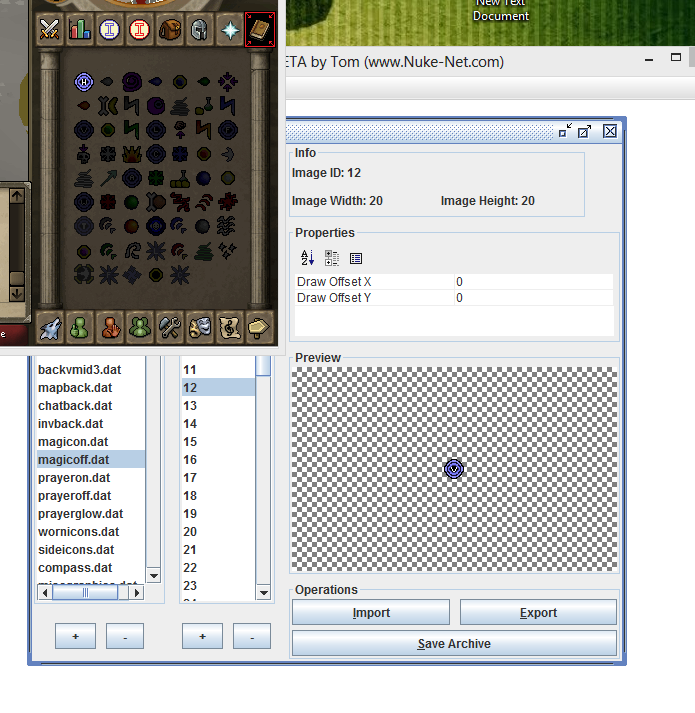Select the L teleport spell icon

[x=156, y=130]
